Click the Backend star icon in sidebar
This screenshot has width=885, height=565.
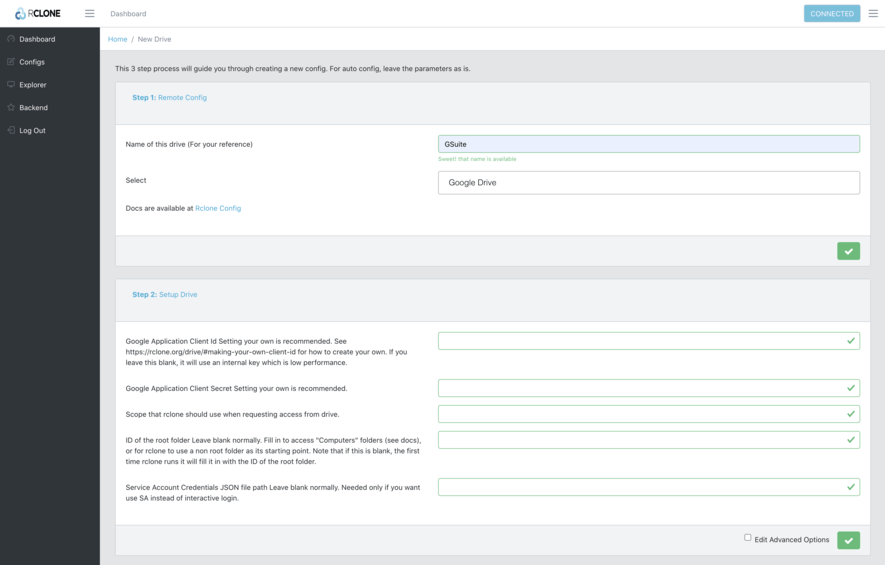click(x=11, y=108)
